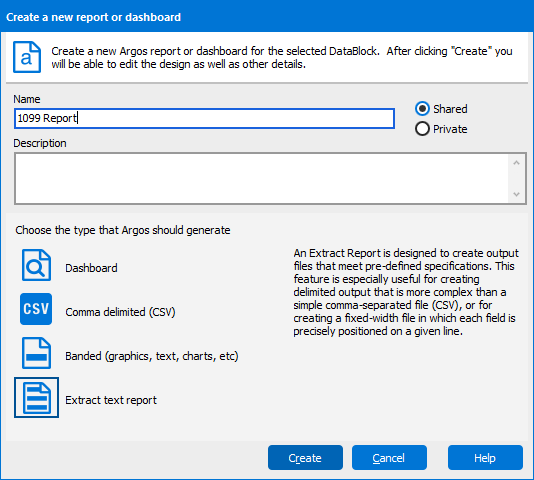Click the Argos document icon in header

[27, 57]
